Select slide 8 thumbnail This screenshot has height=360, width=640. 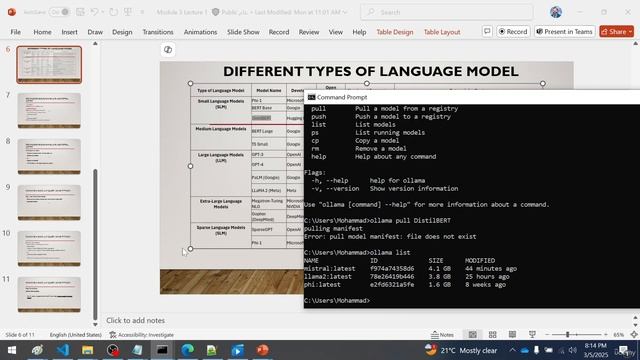(49, 156)
